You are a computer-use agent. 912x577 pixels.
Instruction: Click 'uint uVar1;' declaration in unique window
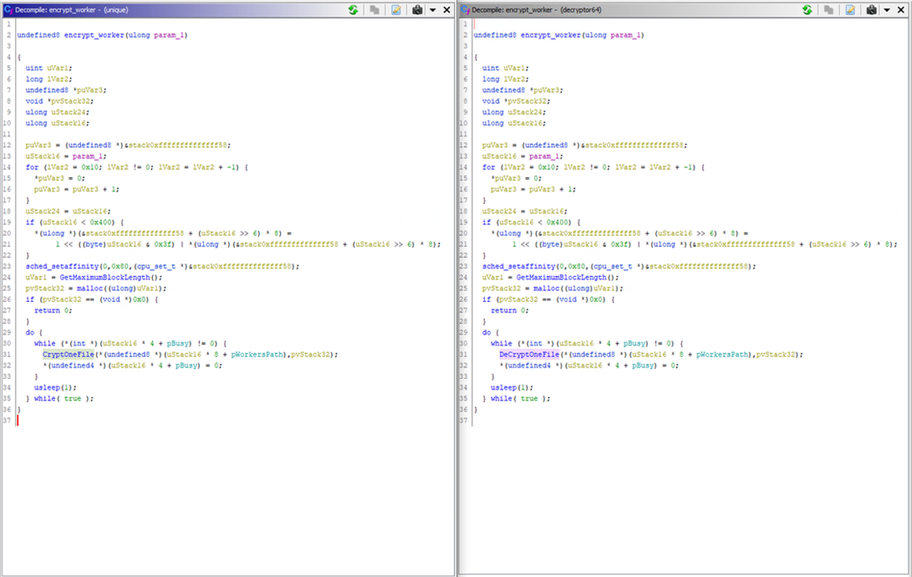48,68
